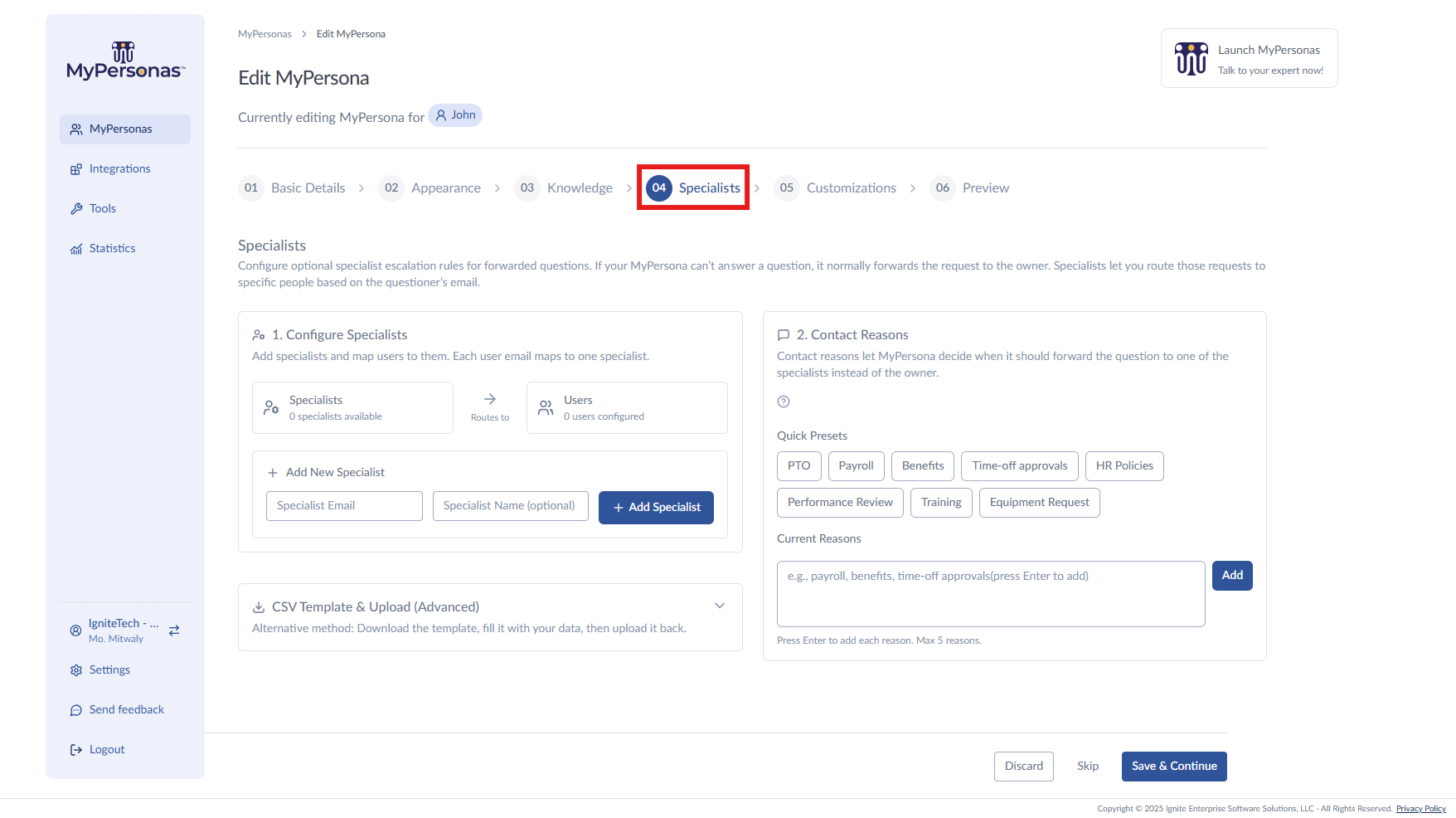Go to step 01 Basic Details
The height and width of the screenshot is (818, 1456).
[x=292, y=188]
